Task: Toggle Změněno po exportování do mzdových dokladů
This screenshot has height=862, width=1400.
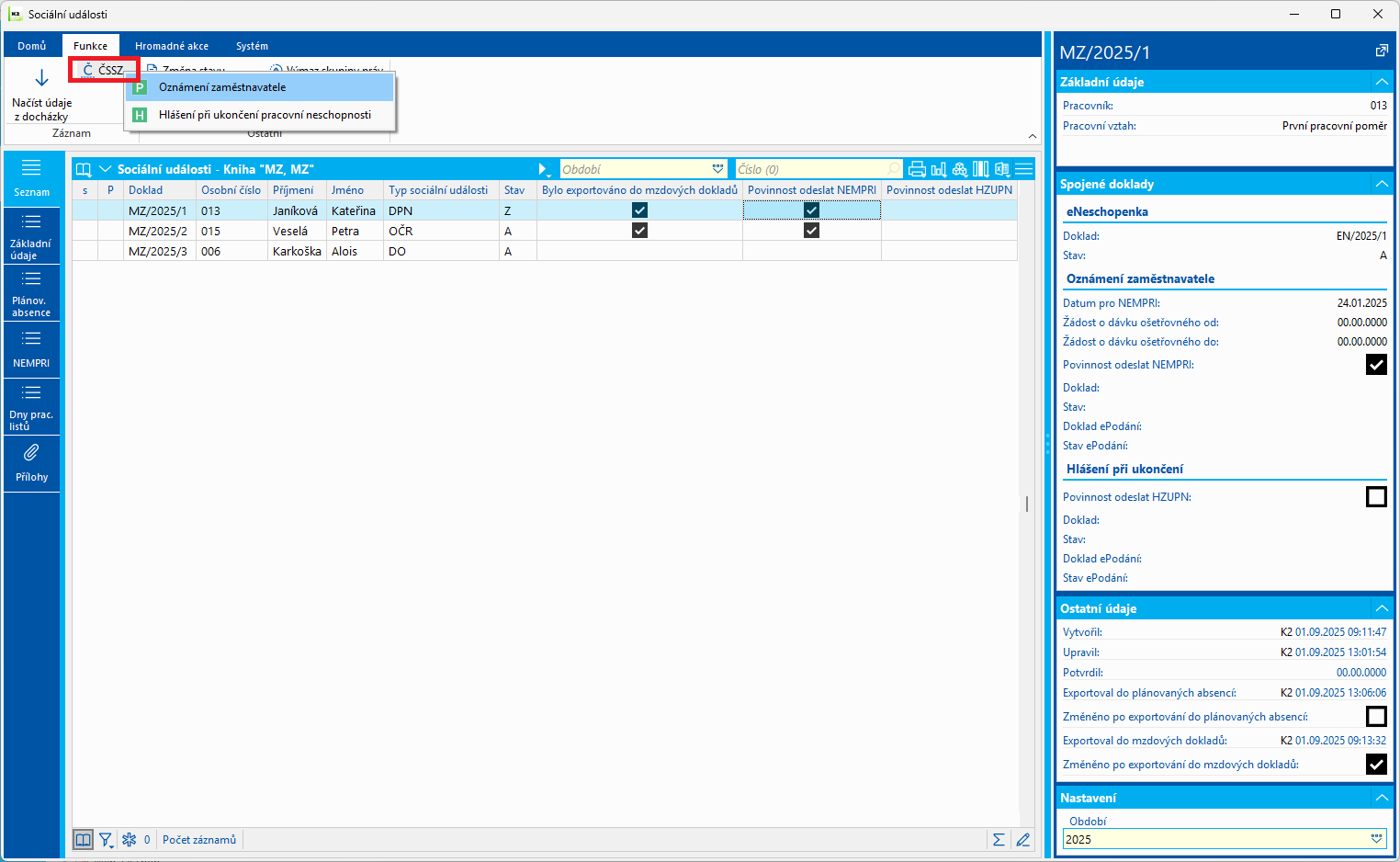Action: click(x=1376, y=765)
